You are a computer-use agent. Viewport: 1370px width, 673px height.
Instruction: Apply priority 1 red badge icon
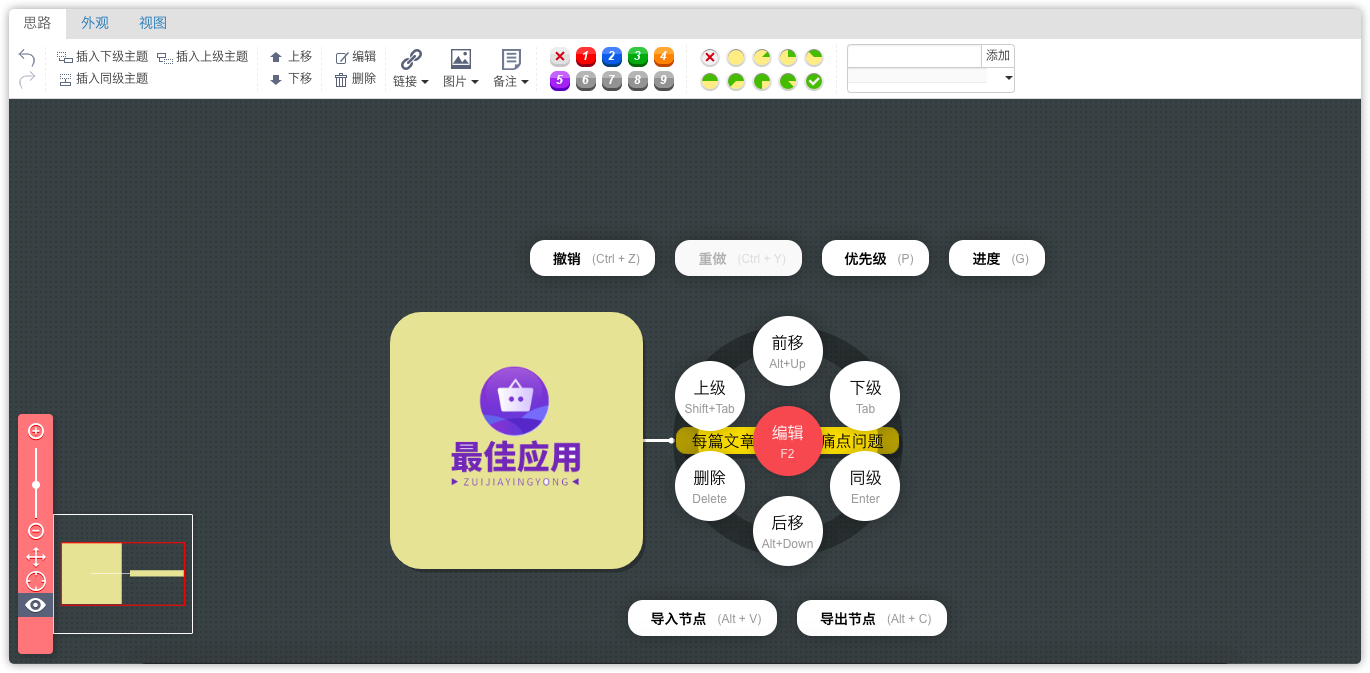coord(585,57)
